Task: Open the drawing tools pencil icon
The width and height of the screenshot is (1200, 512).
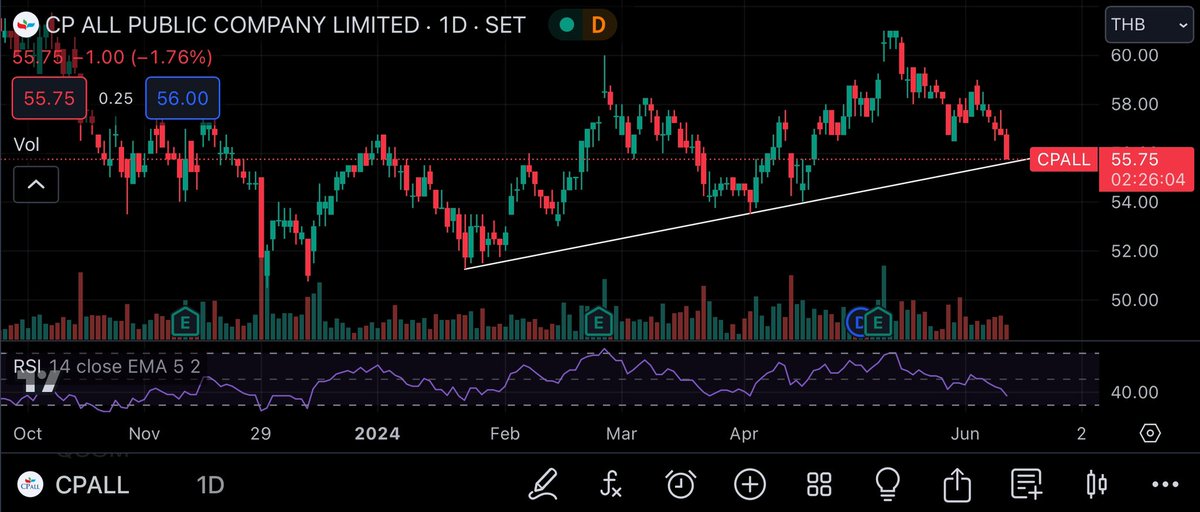Action: coord(545,485)
